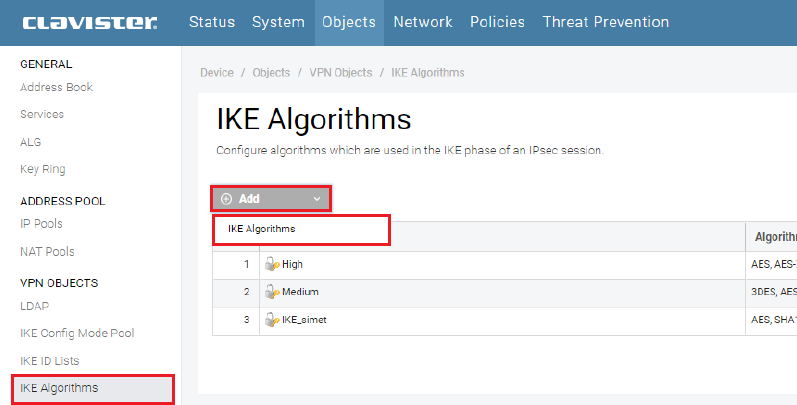The height and width of the screenshot is (405, 797).
Task: Click the plus icon on Add button
Action: 226,199
